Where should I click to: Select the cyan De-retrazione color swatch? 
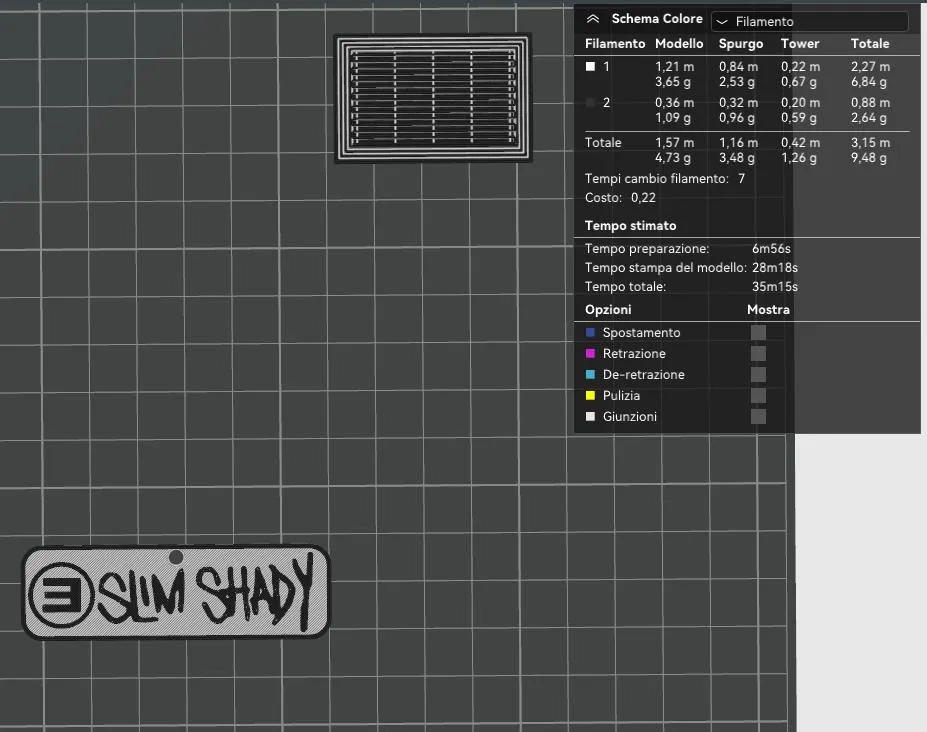(590, 374)
